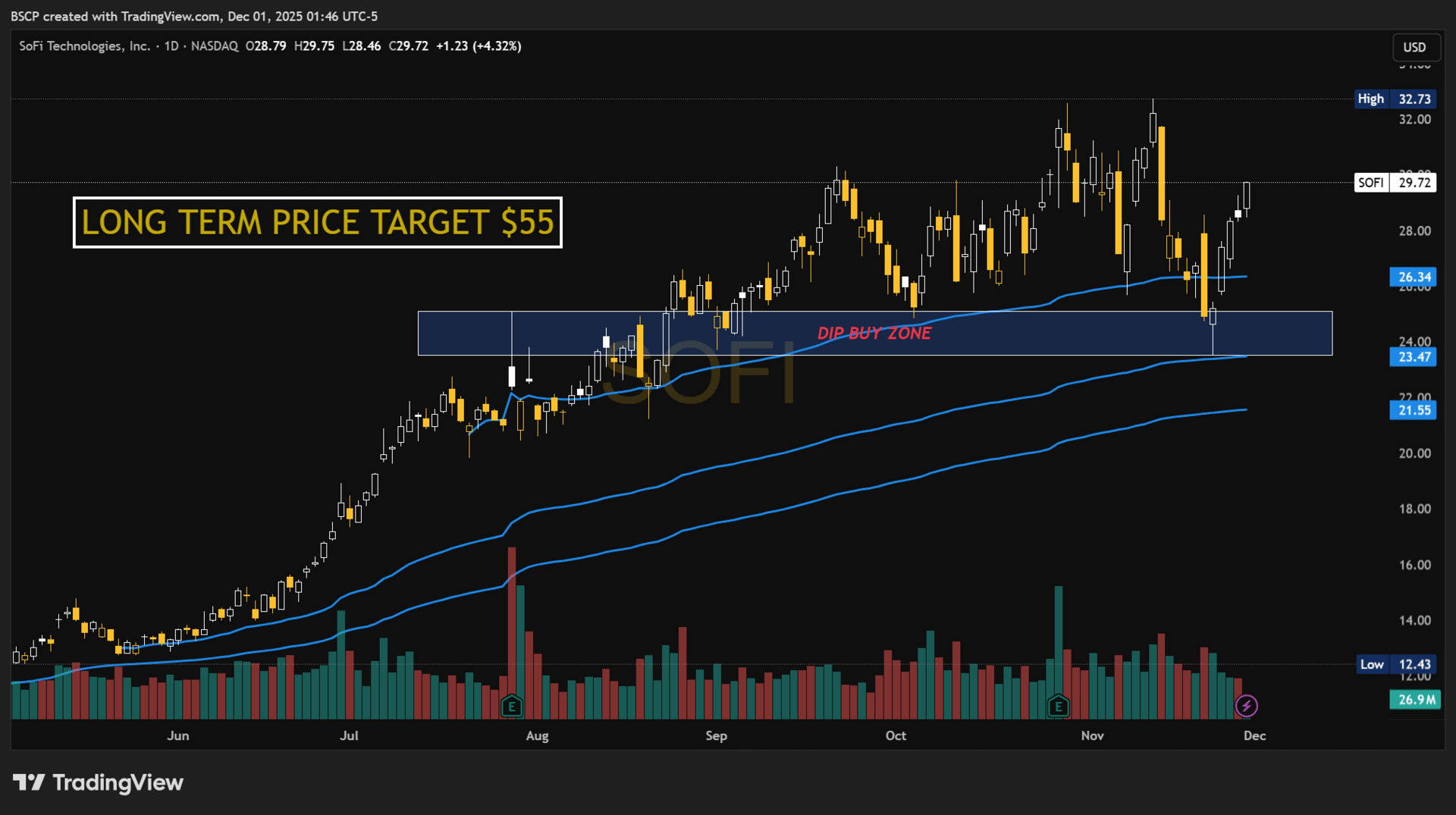
Task: Select the LONG TERM PRICE TARGET $55 annotation
Action: (318, 222)
